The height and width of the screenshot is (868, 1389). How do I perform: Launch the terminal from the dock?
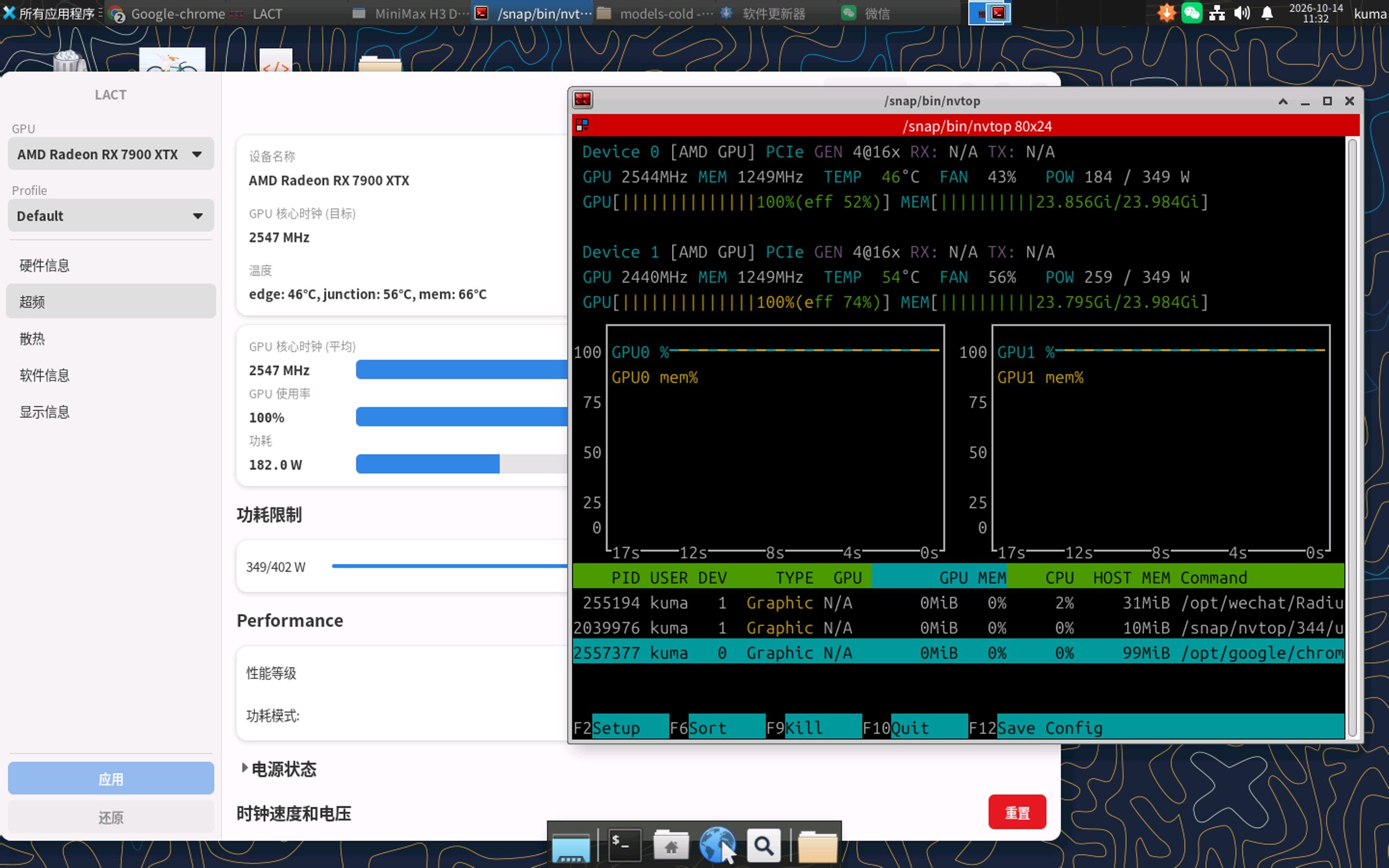tap(624, 845)
